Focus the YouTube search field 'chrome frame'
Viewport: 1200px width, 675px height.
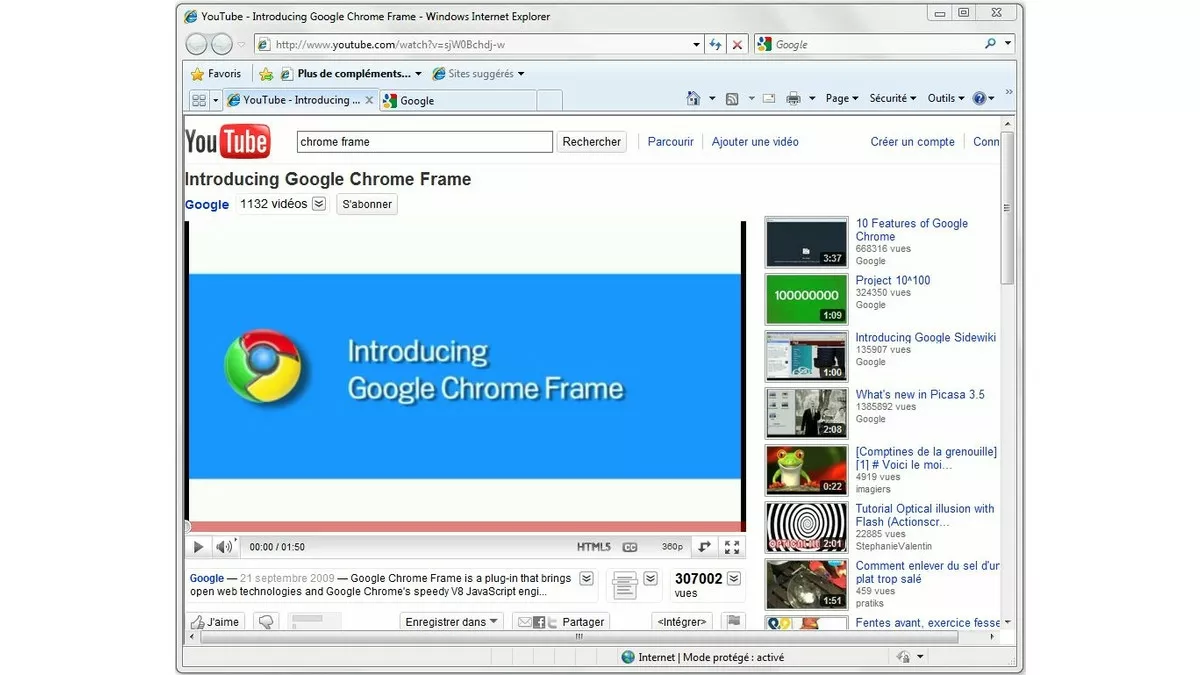[x=425, y=142]
